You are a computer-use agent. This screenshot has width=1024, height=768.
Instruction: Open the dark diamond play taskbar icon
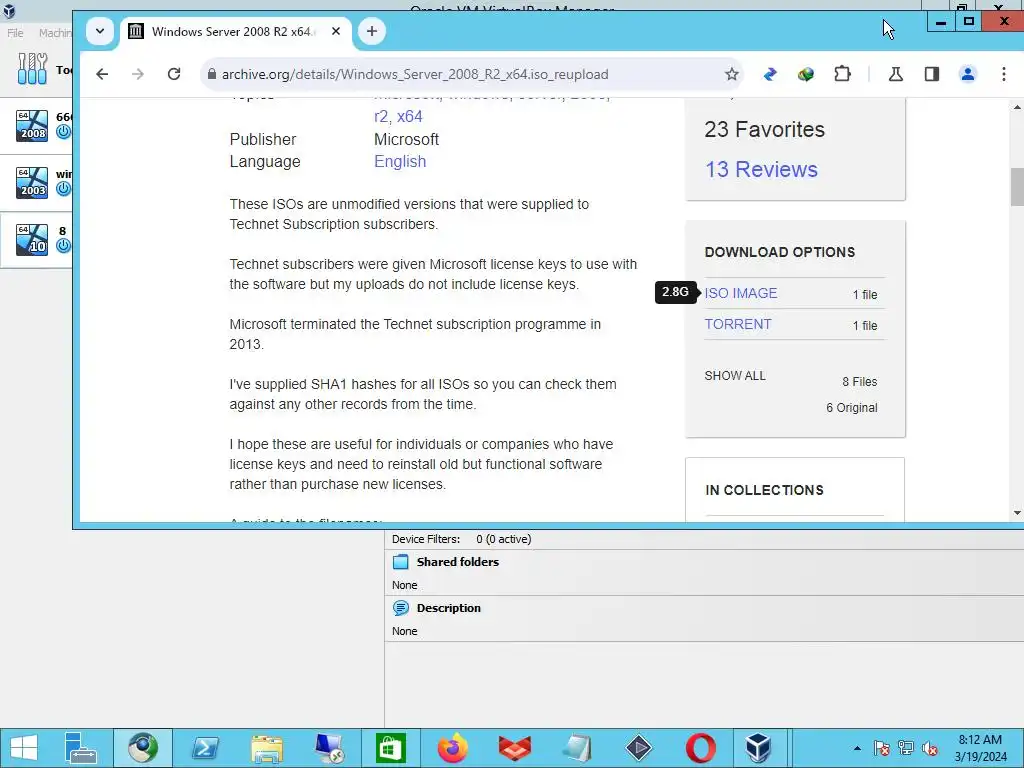pos(638,748)
